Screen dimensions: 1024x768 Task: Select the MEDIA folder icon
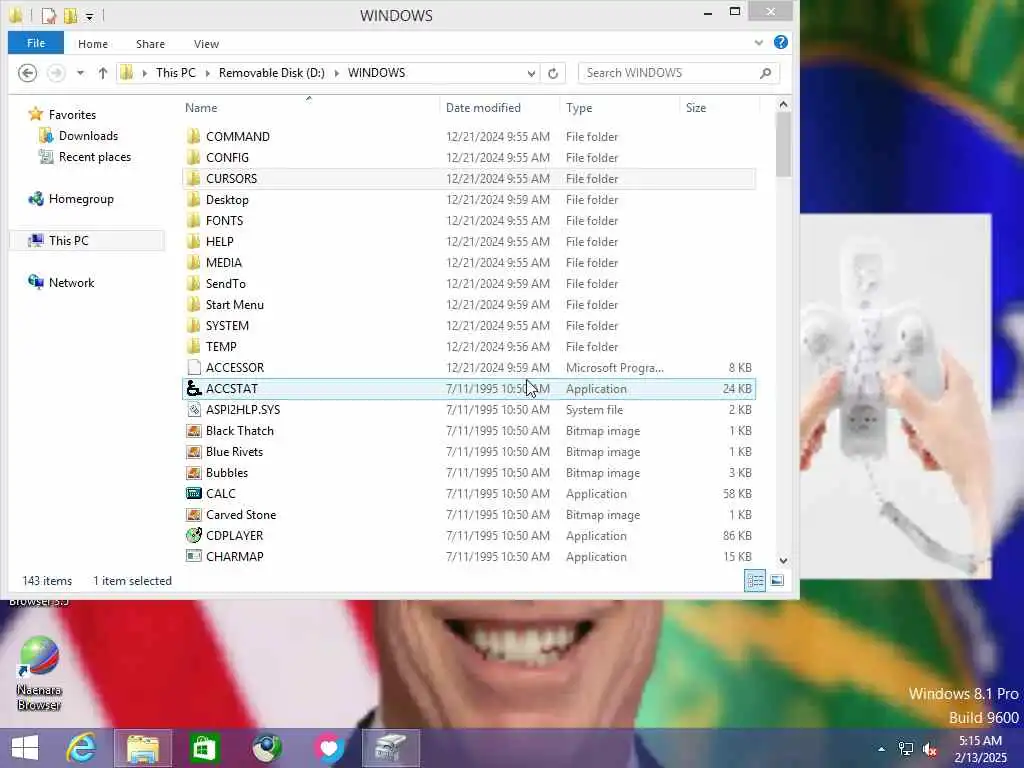[x=193, y=263]
